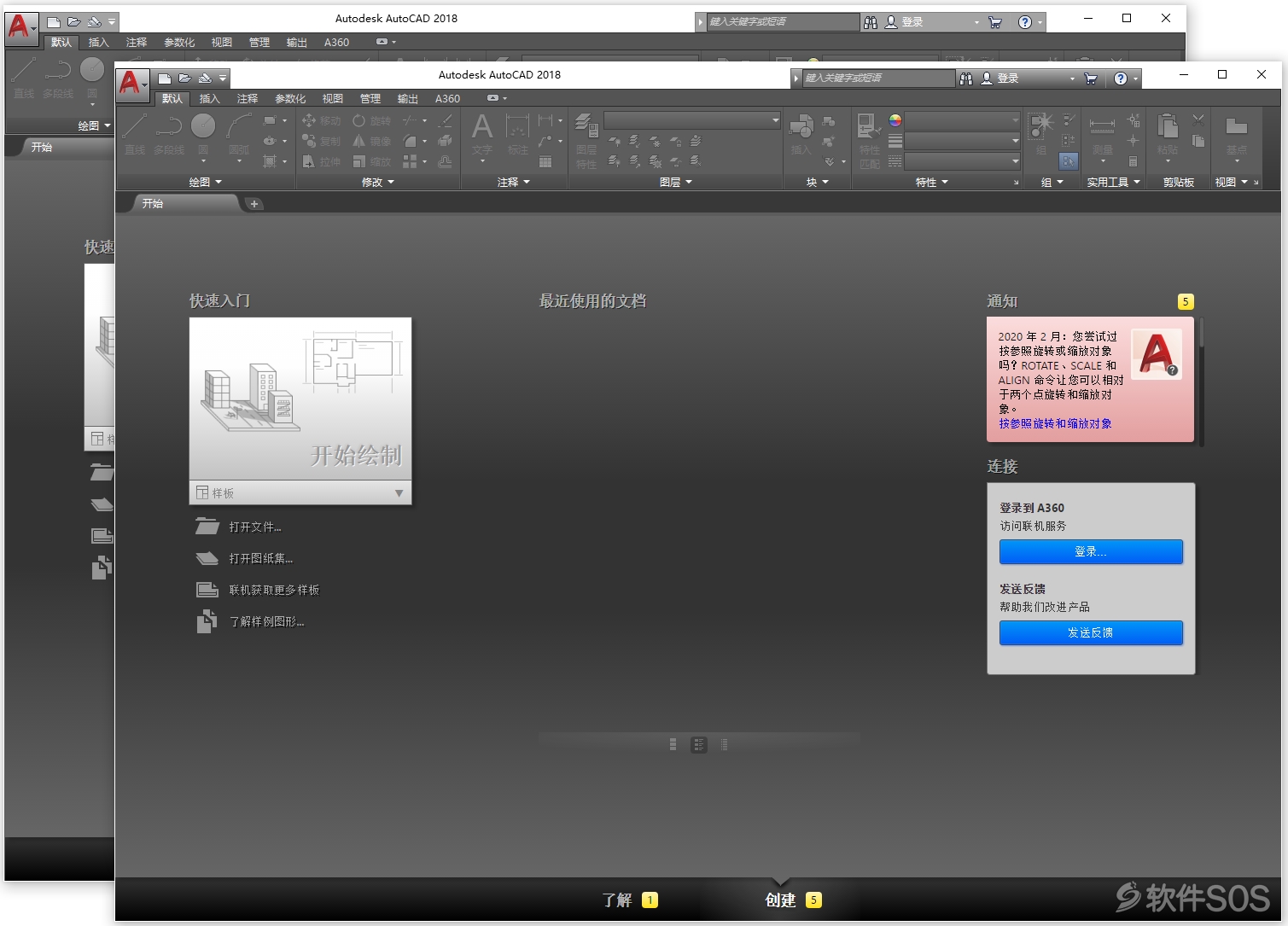Image resolution: width=1288 pixels, height=926 pixels.
Task: Click the blue 登录... sign-in button
Action: click(x=1091, y=551)
